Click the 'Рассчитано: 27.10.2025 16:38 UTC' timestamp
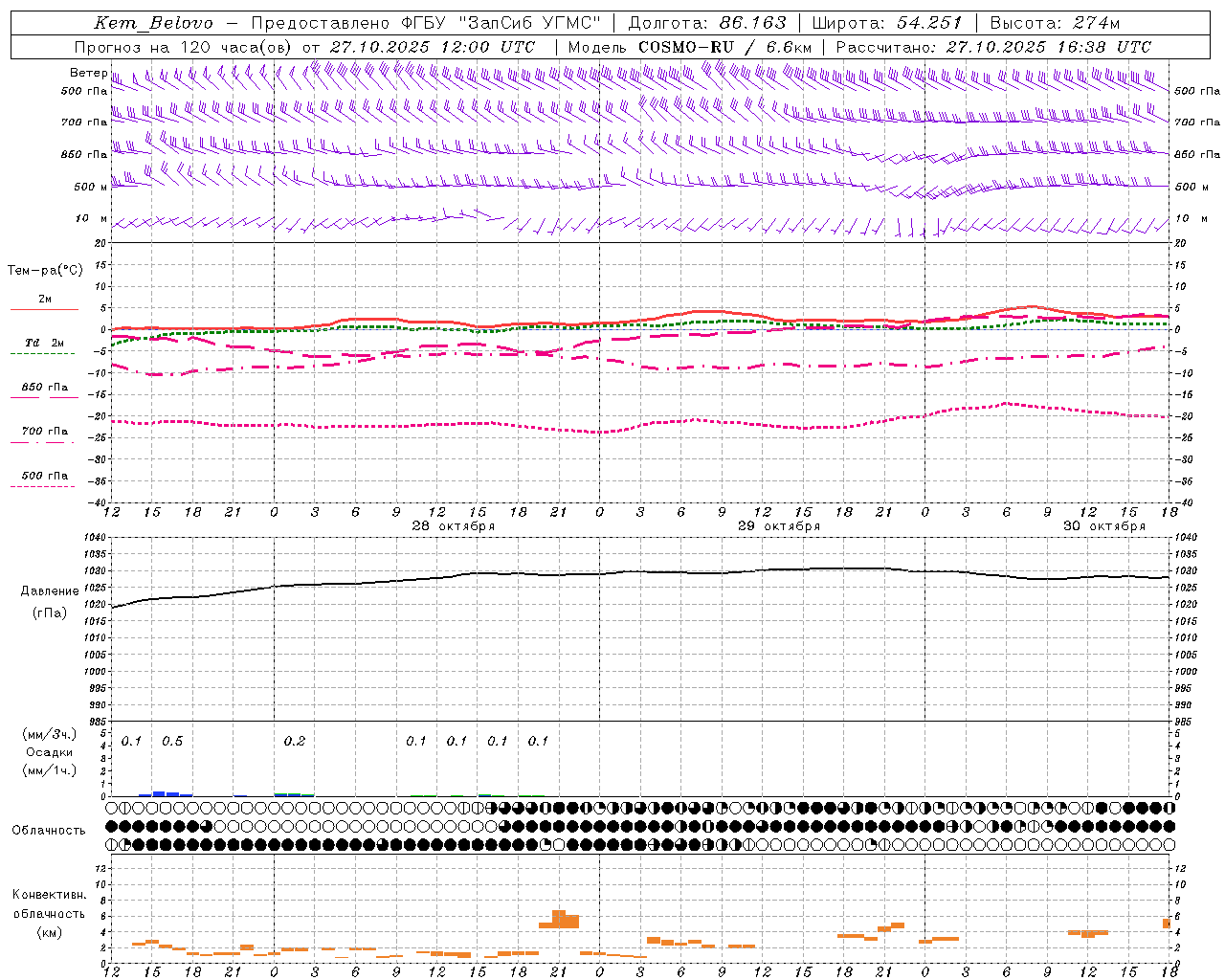This screenshot has height=980, width=1225. coord(993,47)
